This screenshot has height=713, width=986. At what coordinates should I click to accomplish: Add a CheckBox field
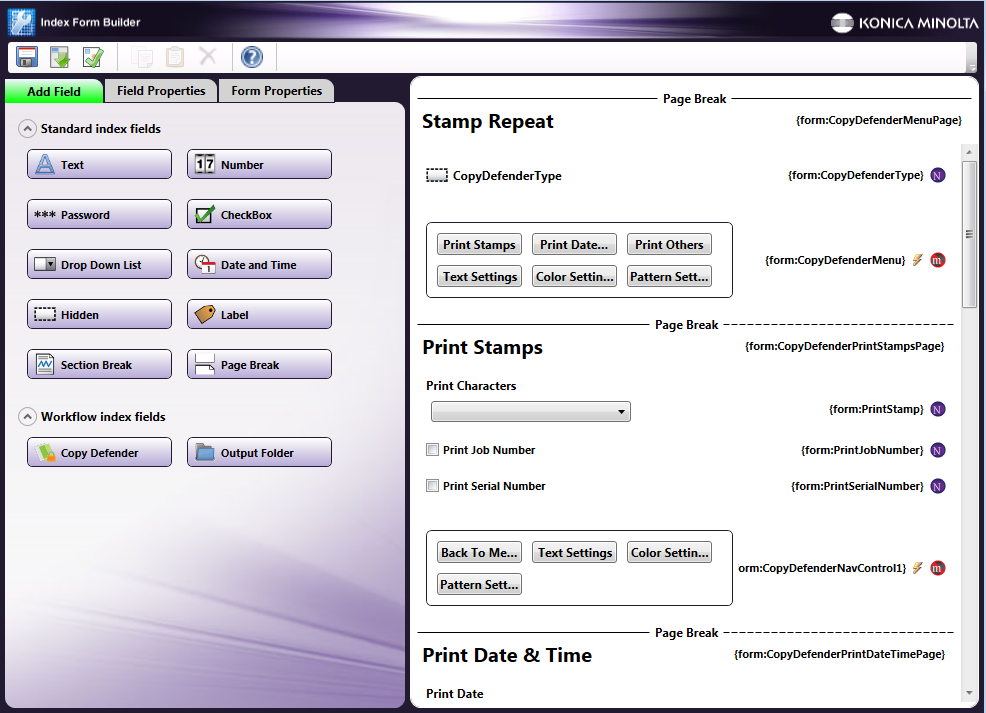click(259, 214)
